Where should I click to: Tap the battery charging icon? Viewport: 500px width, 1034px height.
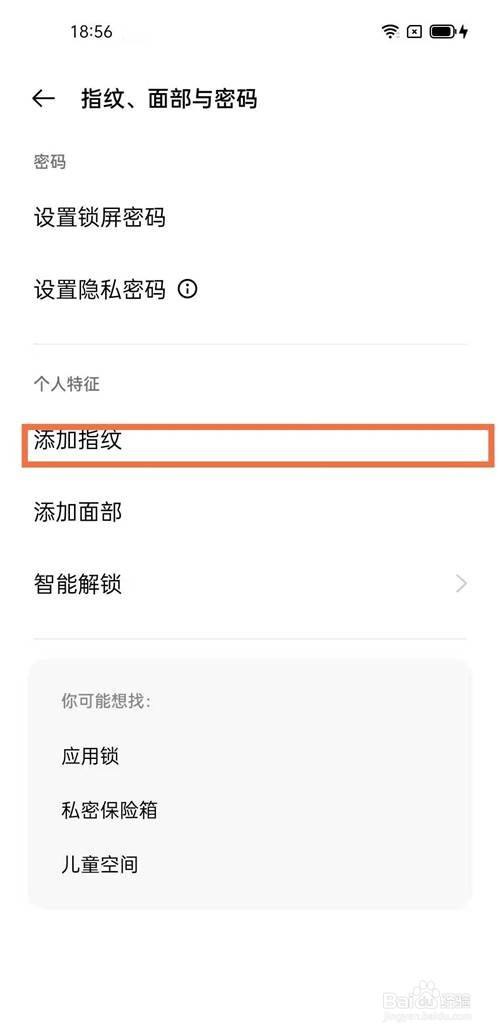tap(449, 32)
